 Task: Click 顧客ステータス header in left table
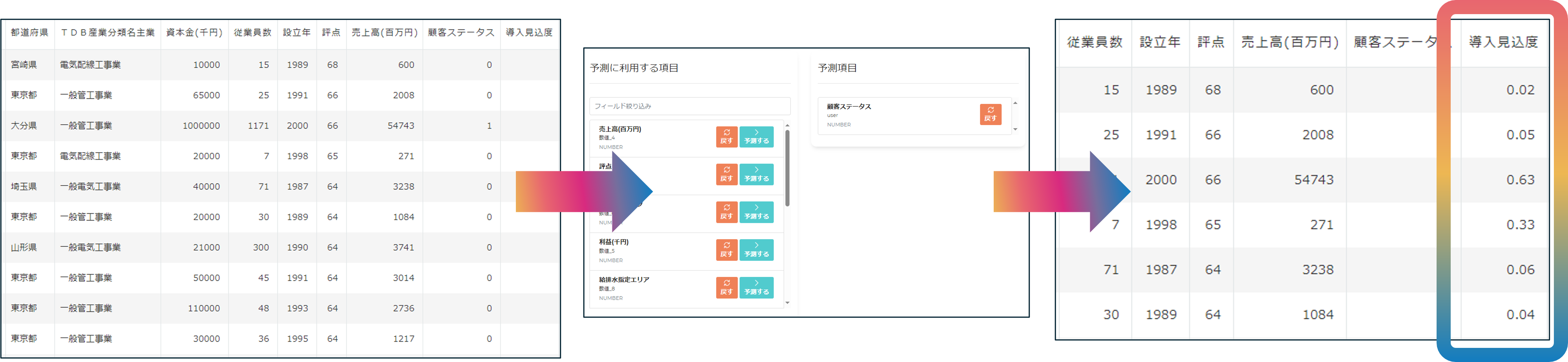[x=461, y=33]
